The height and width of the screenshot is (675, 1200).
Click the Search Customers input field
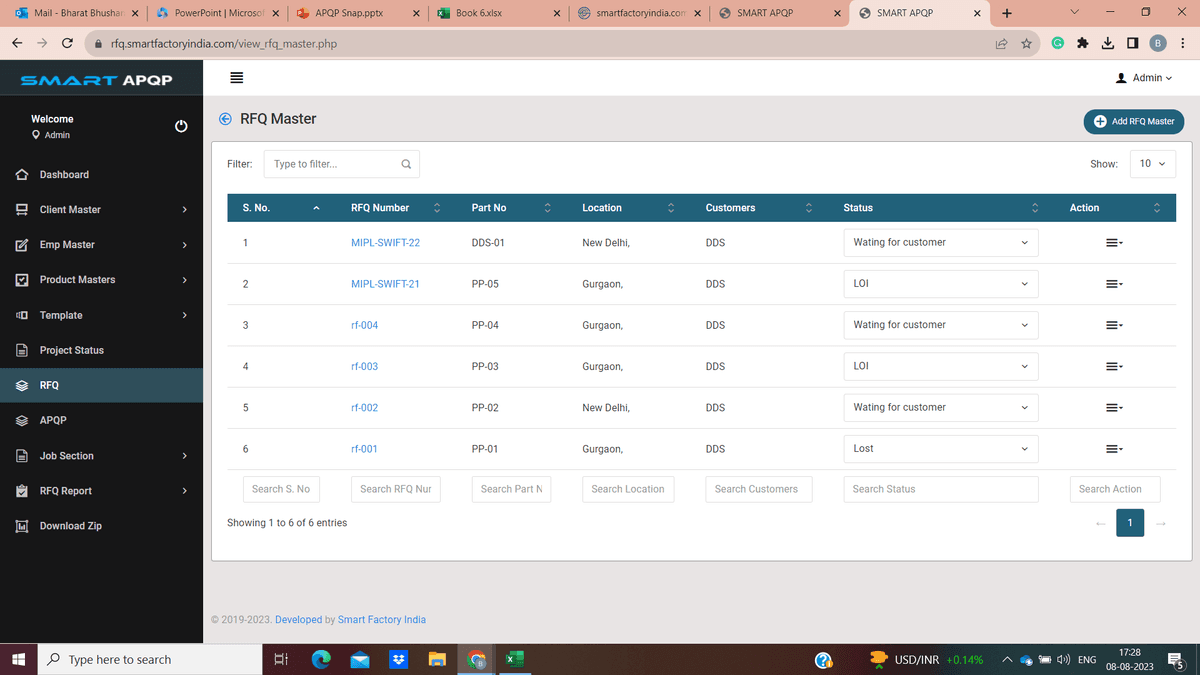758,489
